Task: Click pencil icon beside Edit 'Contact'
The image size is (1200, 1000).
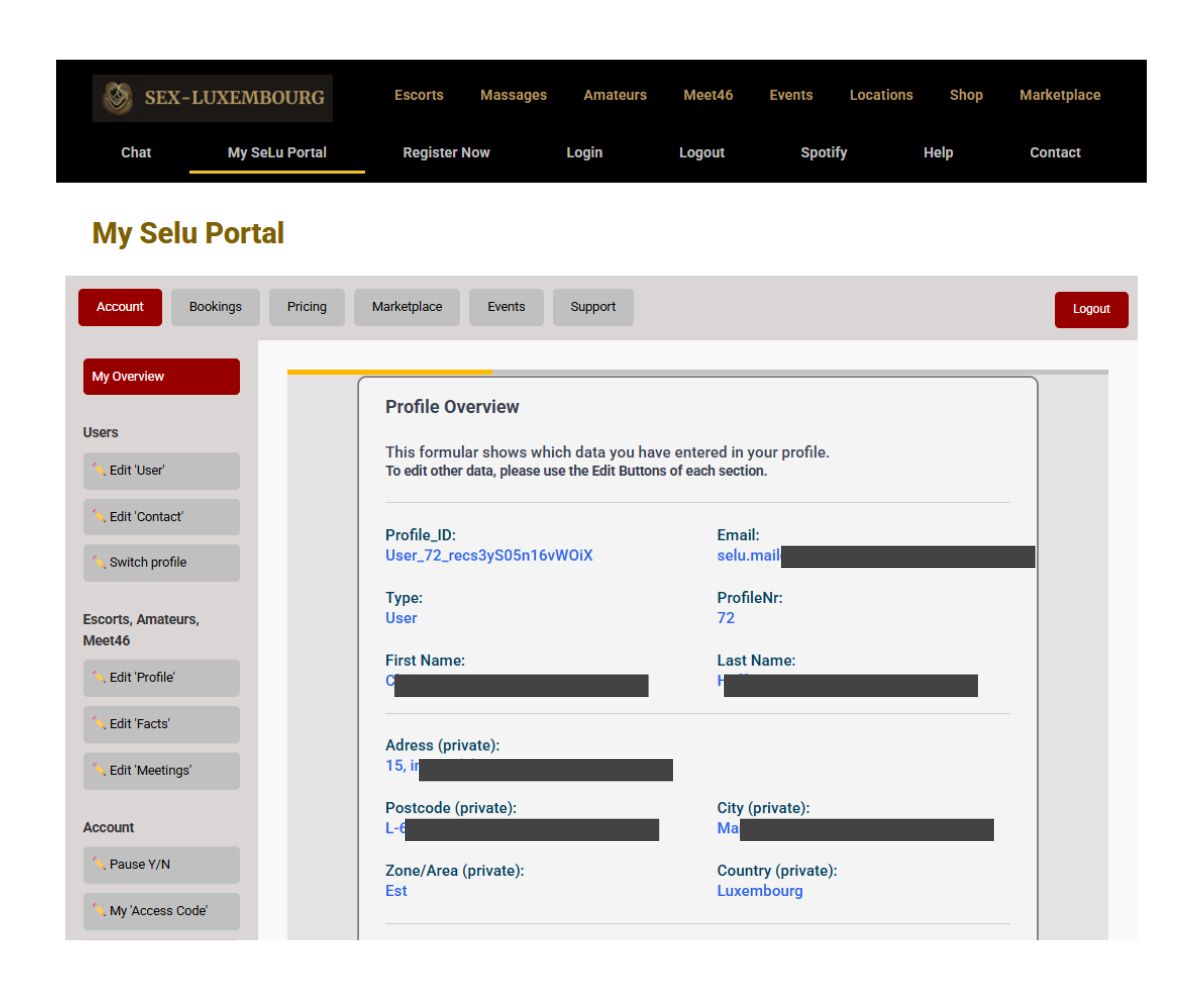Action: click(x=98, y=517)
